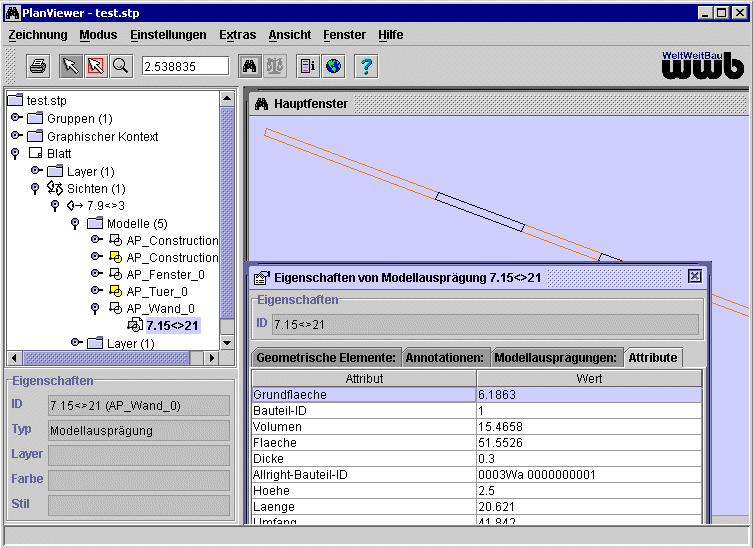Click the Hauptfenster binoculars title icon
The image size is (753, 548).
click(262, 104)
